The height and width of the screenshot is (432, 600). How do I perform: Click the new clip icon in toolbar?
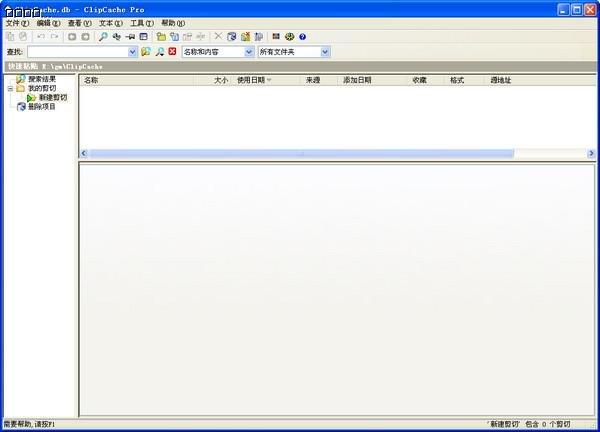(x=174, y=37)
